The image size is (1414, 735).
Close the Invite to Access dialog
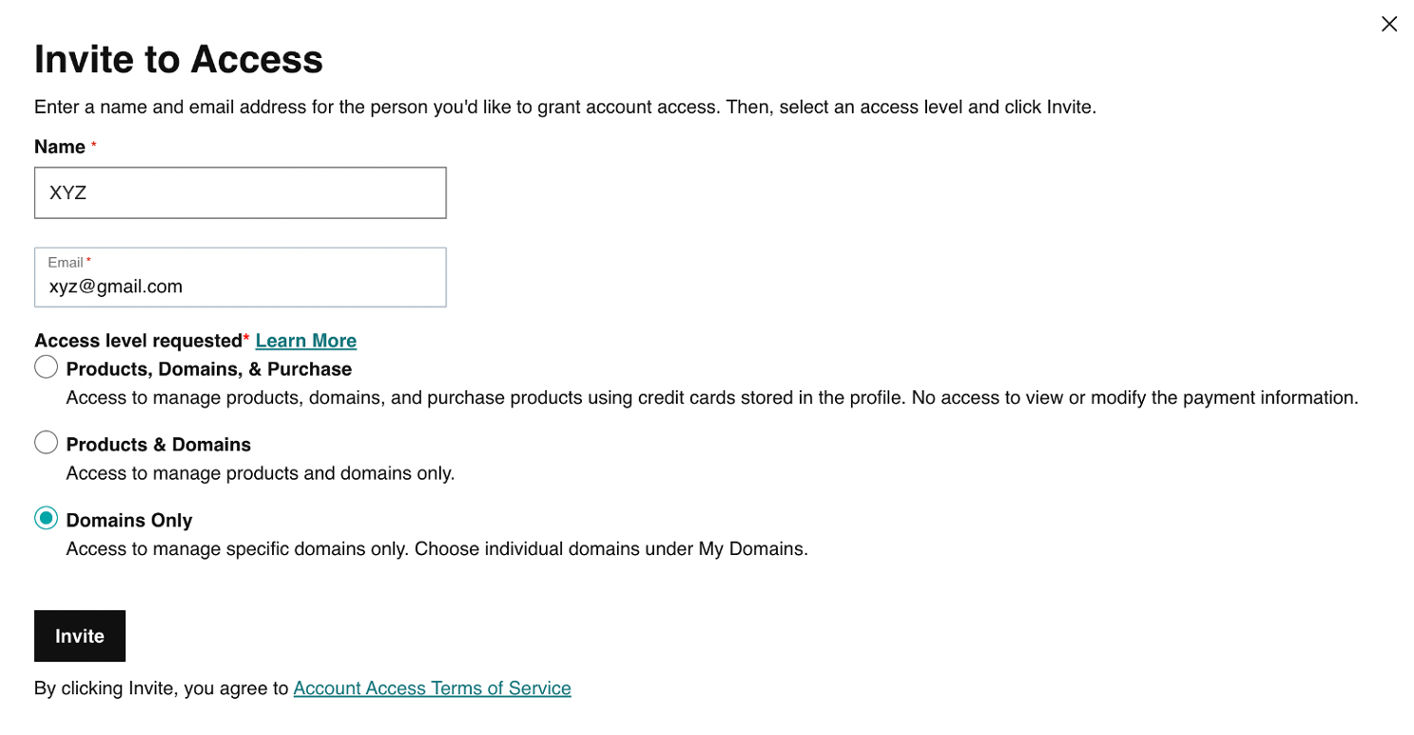[1389, 24]
